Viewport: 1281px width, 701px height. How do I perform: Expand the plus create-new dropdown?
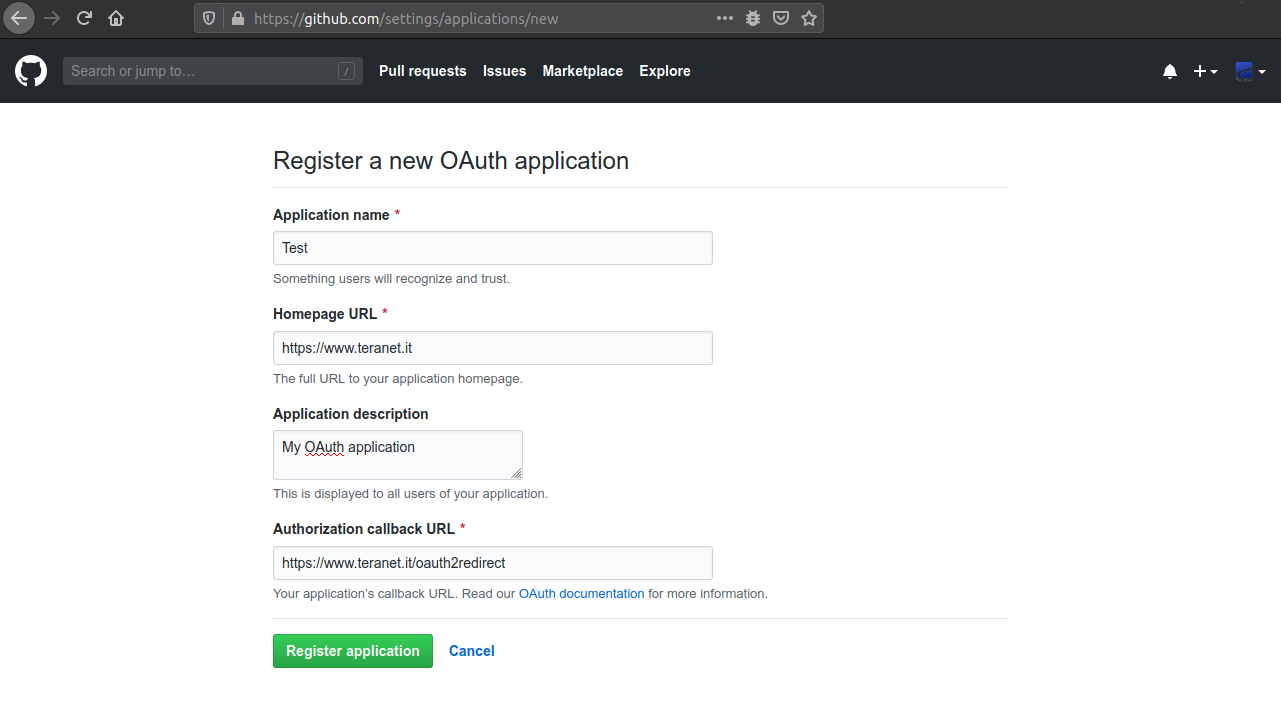pos(1205,72)
